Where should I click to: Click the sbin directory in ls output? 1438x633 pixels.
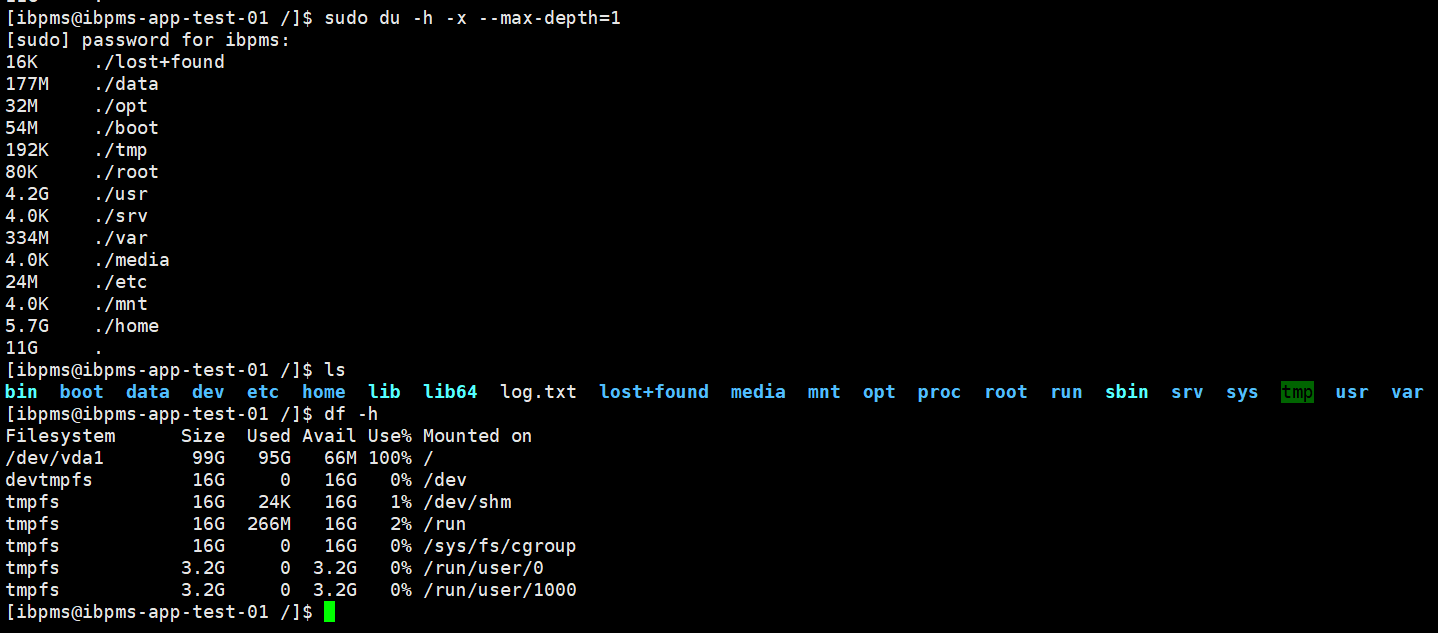[x=1126, y=392]
